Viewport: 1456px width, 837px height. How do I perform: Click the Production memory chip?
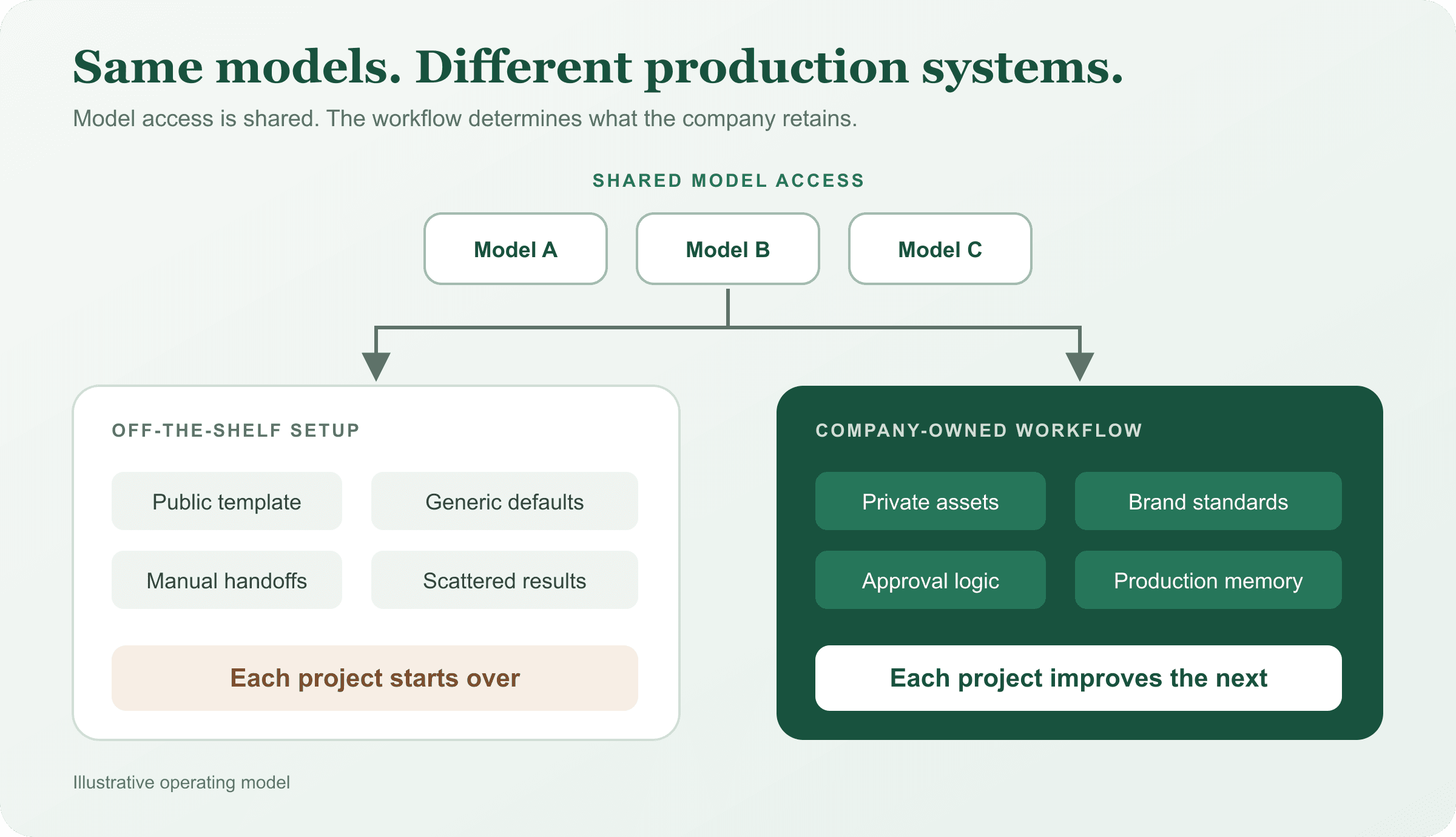[1208, 580]
